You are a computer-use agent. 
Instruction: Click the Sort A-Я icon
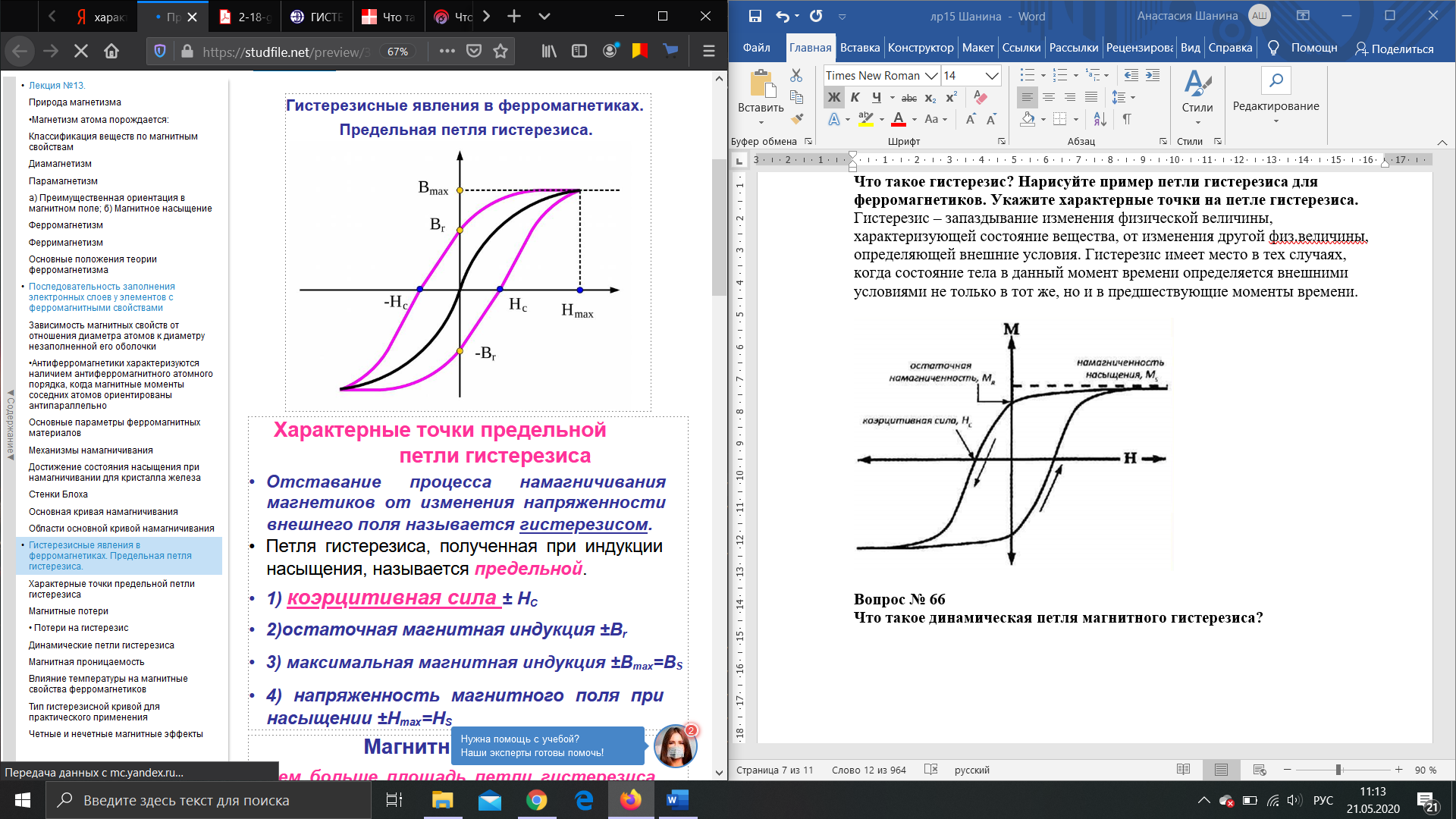[1100, 119]
